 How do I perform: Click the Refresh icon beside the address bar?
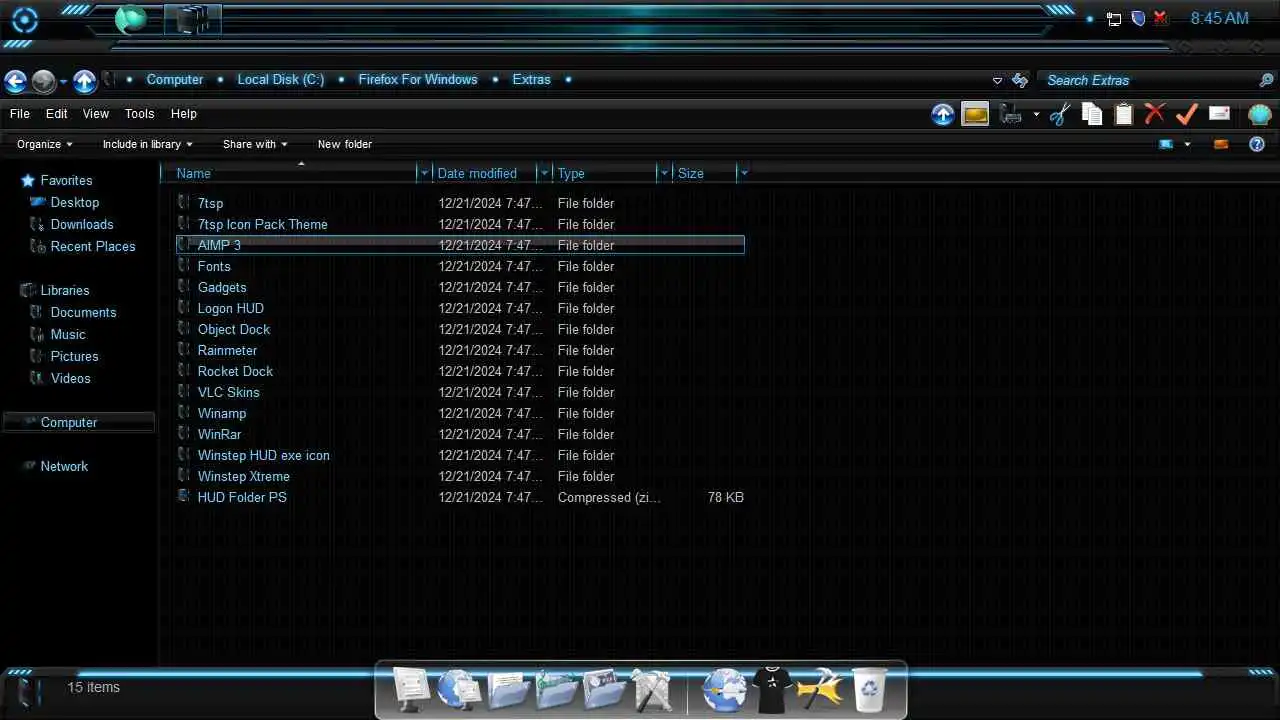(1020, 80)
